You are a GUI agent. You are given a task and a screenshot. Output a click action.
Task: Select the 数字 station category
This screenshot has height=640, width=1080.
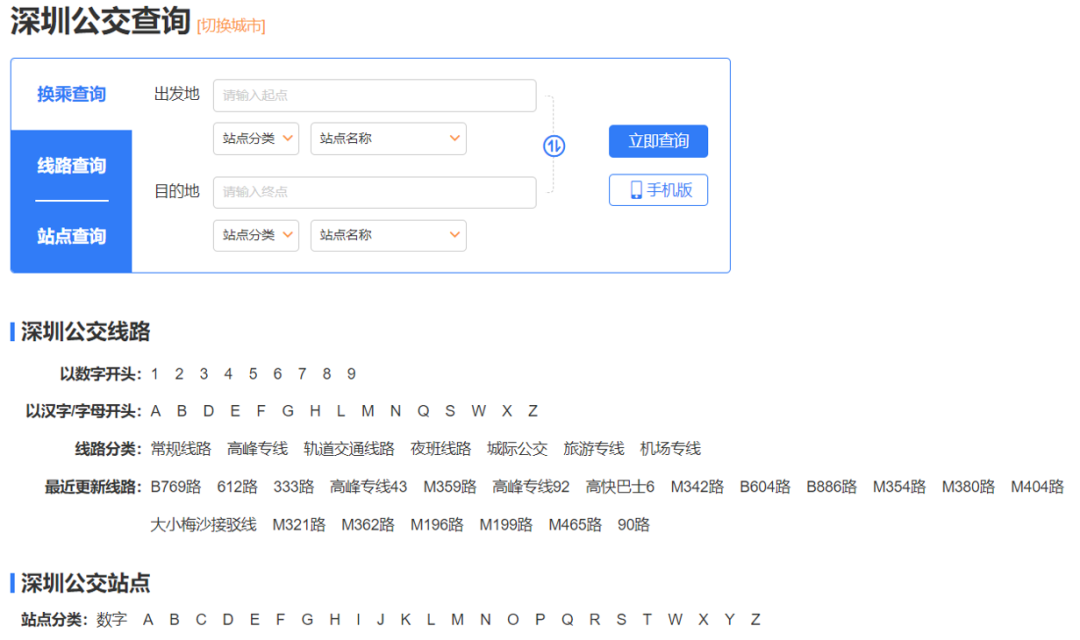point(112,620)
